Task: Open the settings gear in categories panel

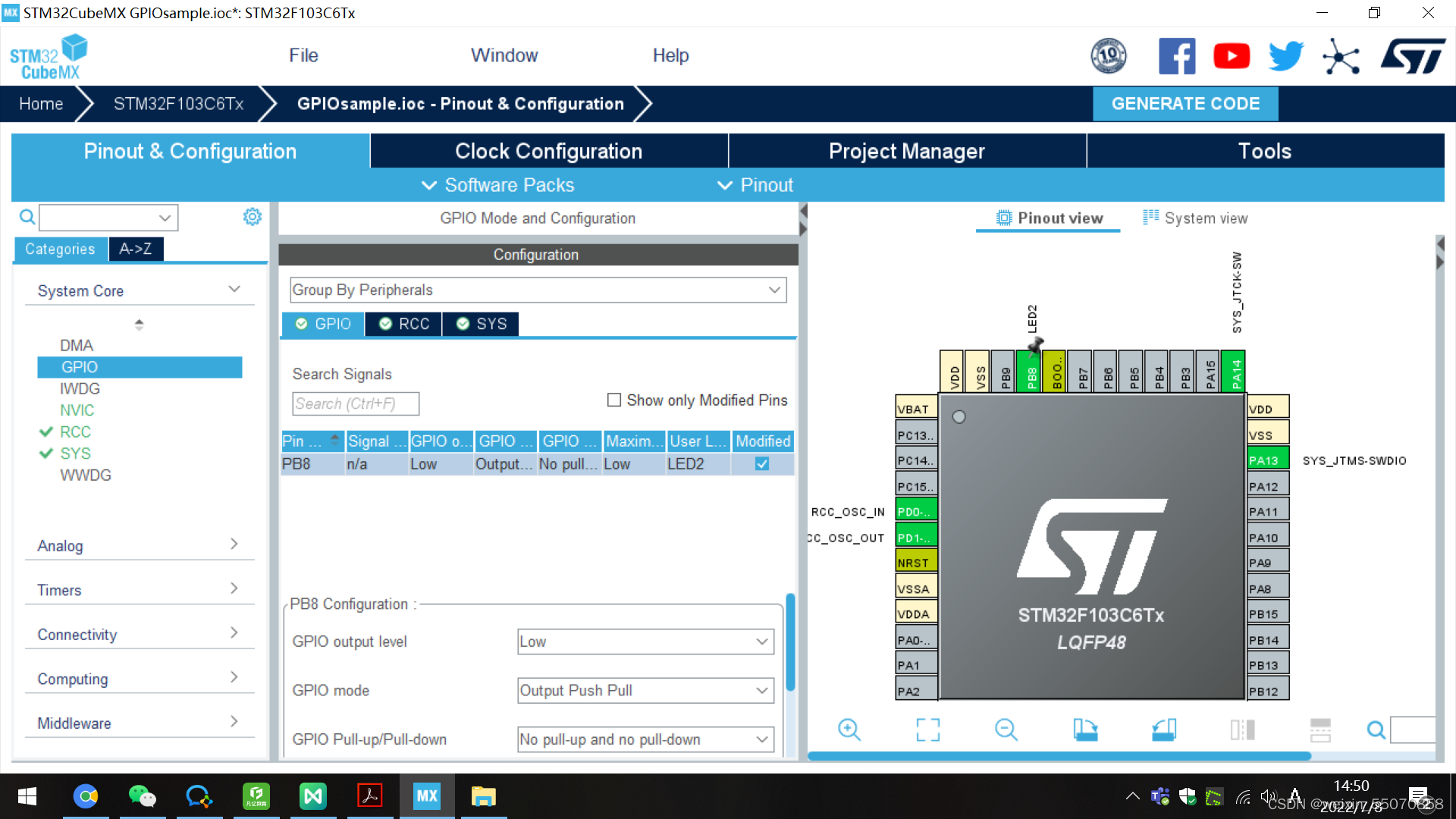Action: [x=252, y=217]
